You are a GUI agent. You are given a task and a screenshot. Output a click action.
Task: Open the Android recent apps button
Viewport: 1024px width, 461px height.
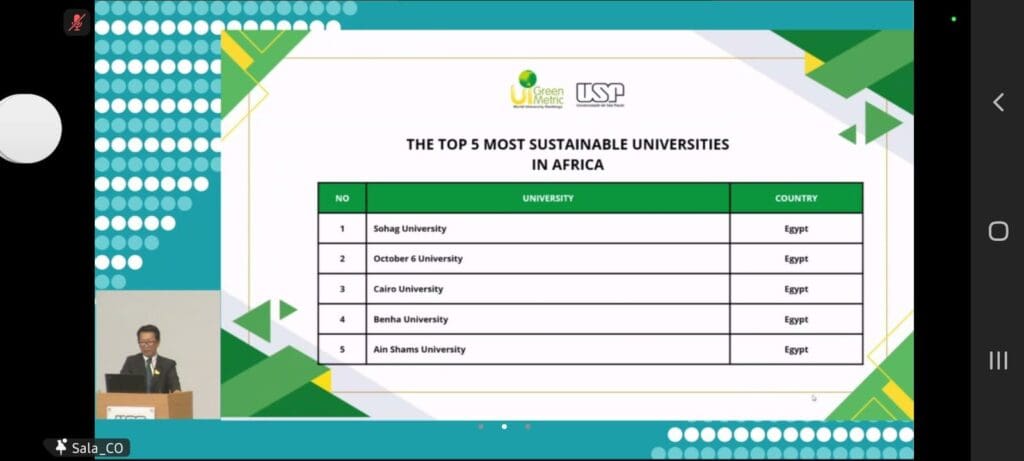(x=998, y=361)
